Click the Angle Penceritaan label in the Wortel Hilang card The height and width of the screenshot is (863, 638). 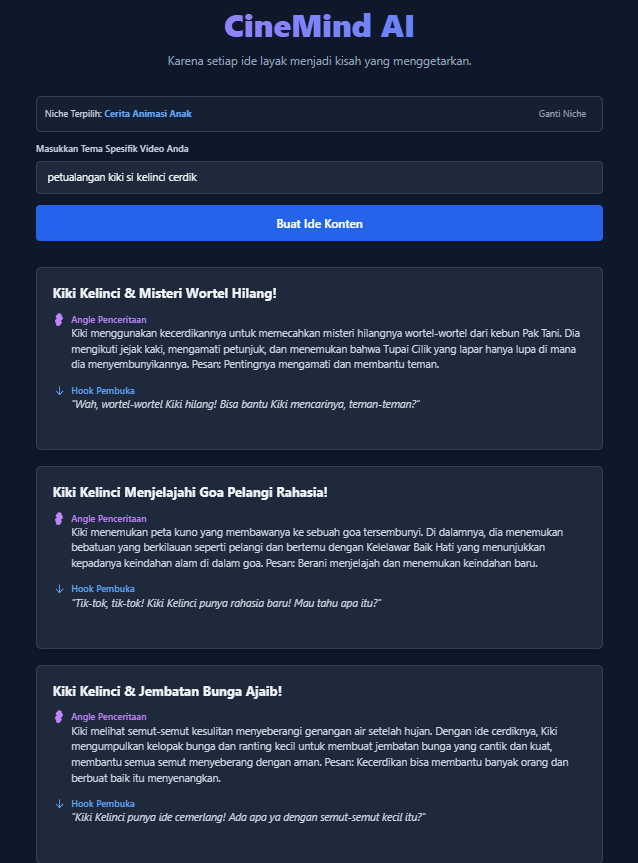tap(109, 320)
